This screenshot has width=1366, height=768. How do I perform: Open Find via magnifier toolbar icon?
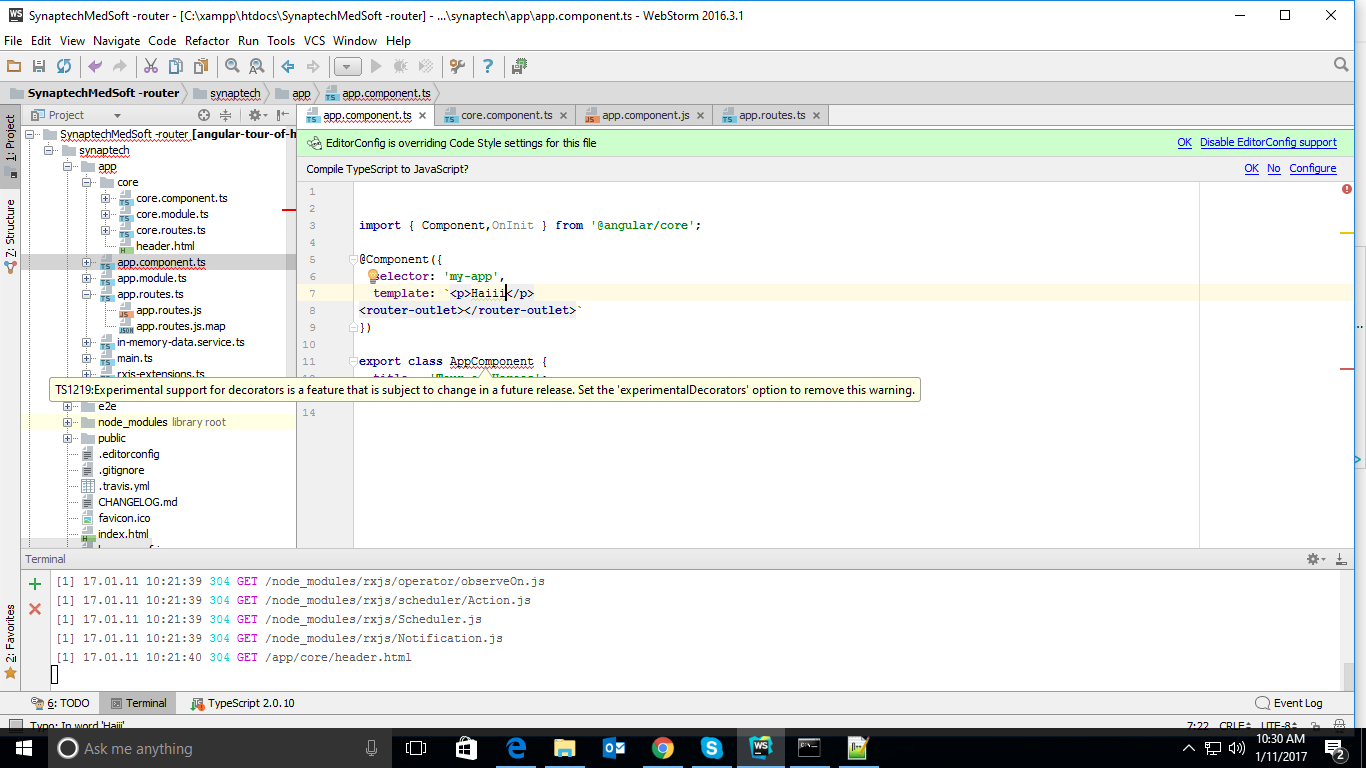(x=232, y=66)
